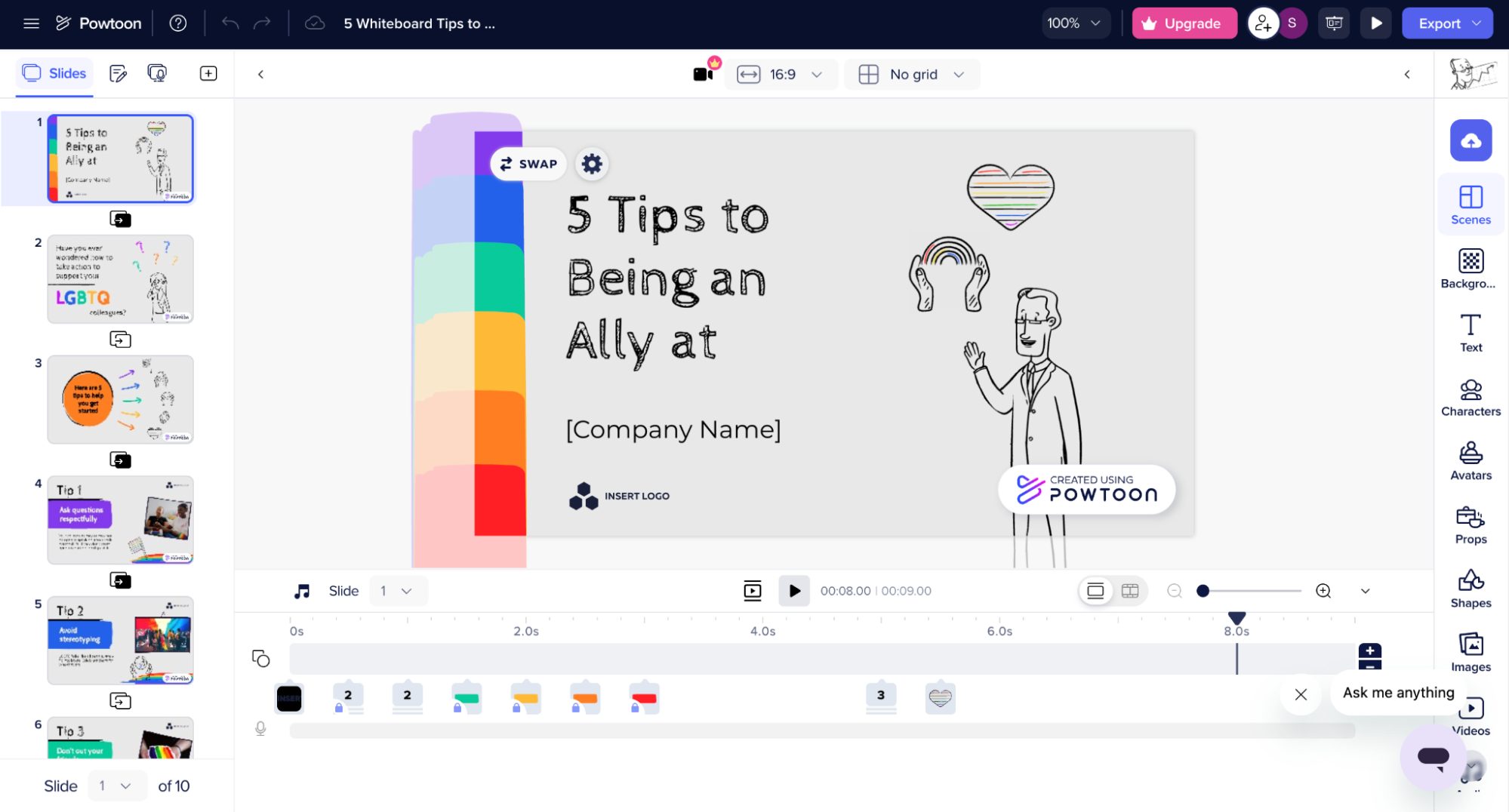Screen dimensions: 1509x812
Task: Open the Avatars library panel
Action: 1471,461
